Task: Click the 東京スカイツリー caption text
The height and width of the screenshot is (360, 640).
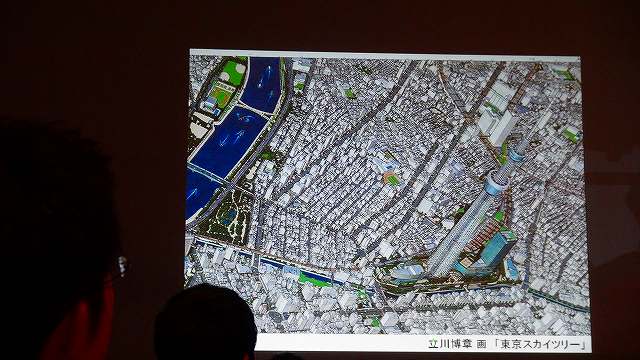Action: (x=540, y=344)
